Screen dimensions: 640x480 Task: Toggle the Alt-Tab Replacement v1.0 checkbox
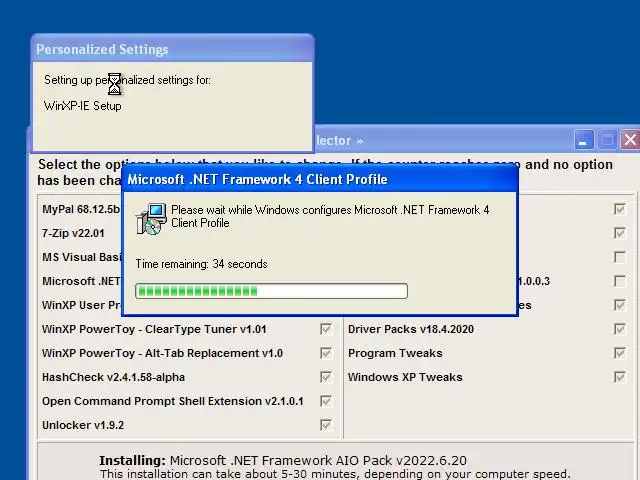coord(326,353)
